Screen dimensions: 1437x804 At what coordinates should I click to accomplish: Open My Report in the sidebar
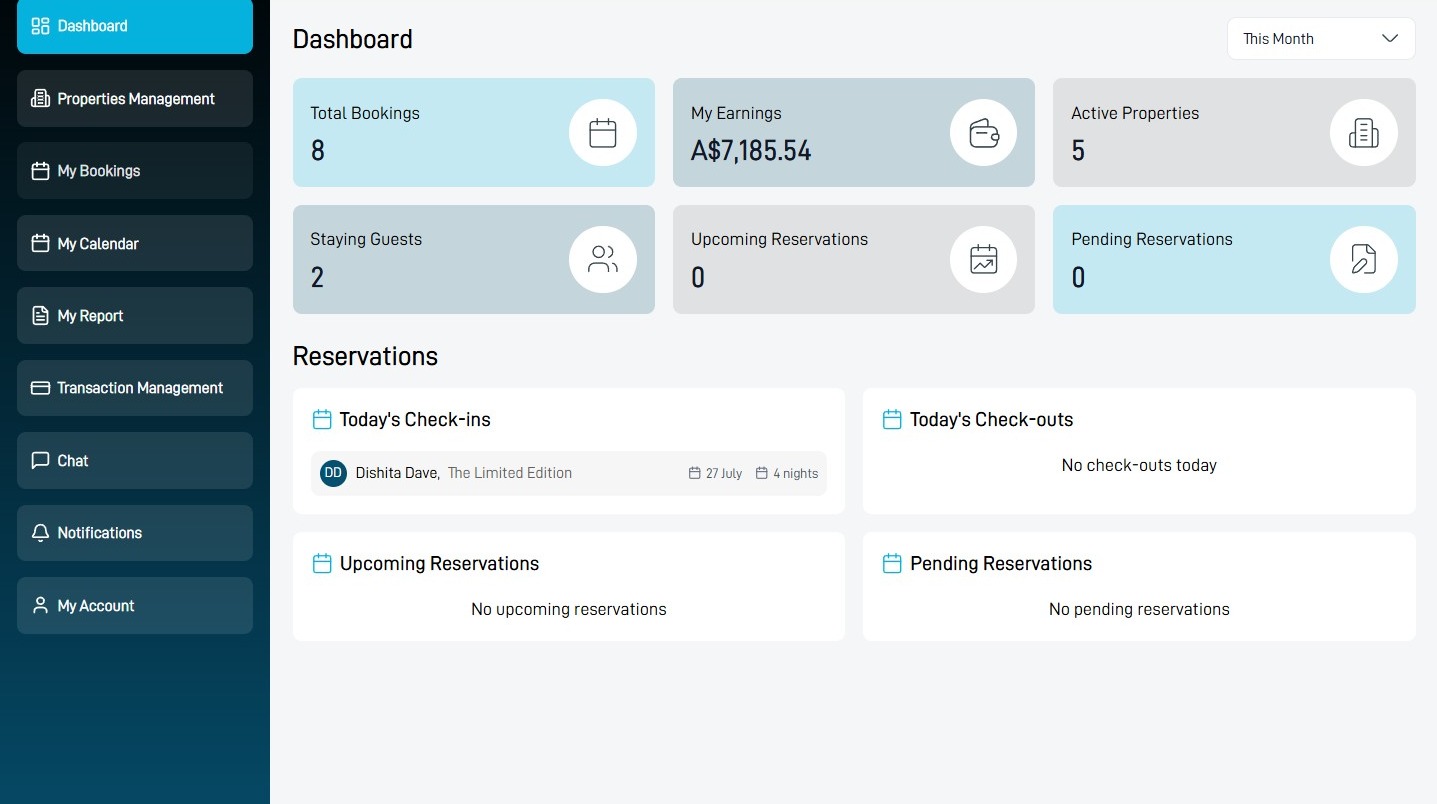pyautogui.click(x=135, y=316)
